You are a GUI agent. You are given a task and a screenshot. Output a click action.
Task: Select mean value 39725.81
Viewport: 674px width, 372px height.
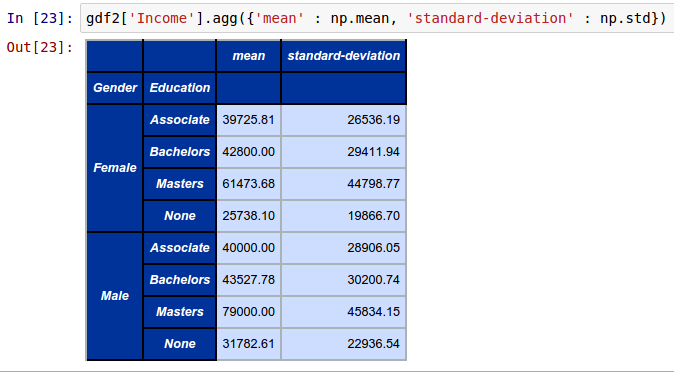click(x=248, y=120)
